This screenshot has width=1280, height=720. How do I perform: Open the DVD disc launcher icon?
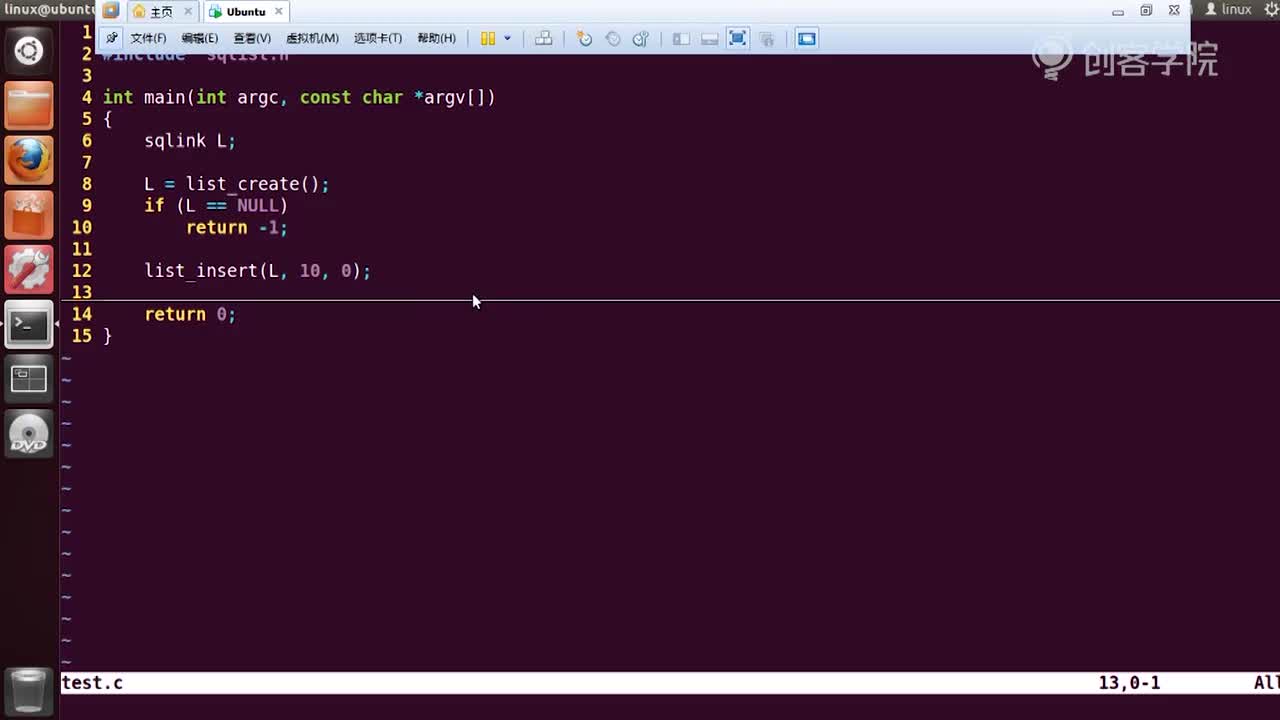tap(29, 433)
